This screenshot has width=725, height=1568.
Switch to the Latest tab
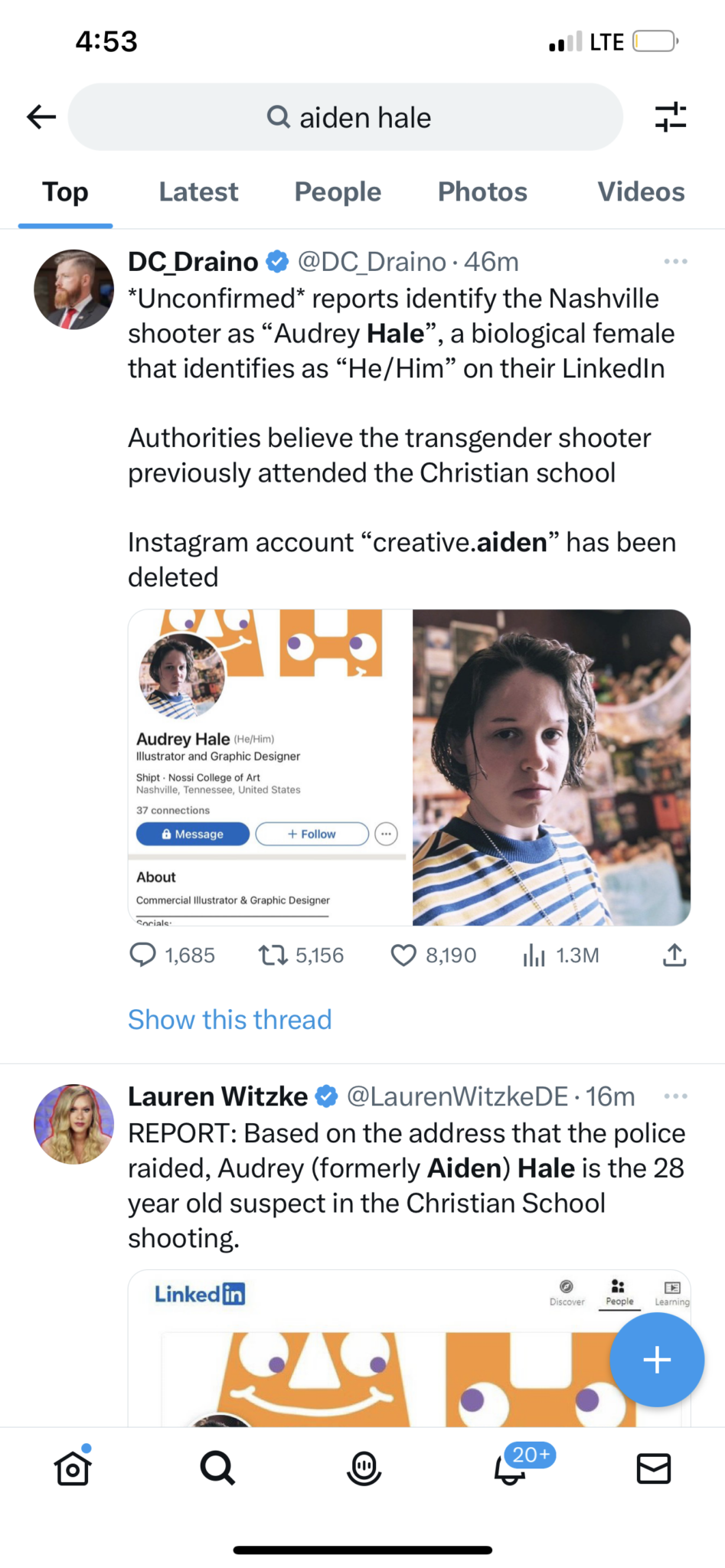tap(198, 192)
